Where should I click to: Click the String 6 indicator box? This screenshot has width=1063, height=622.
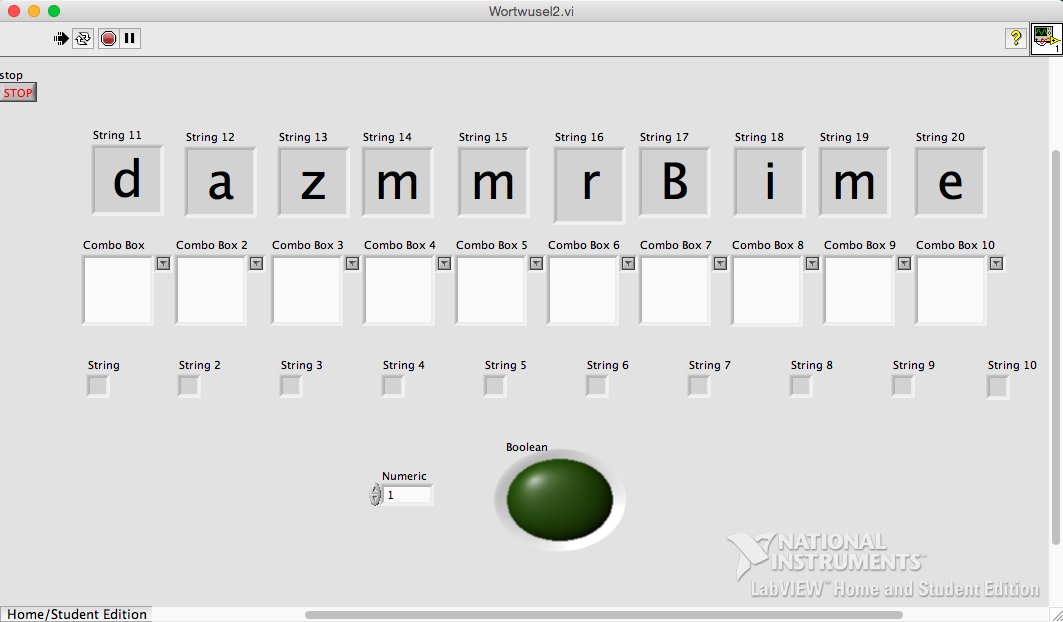(x=597, y=386)
